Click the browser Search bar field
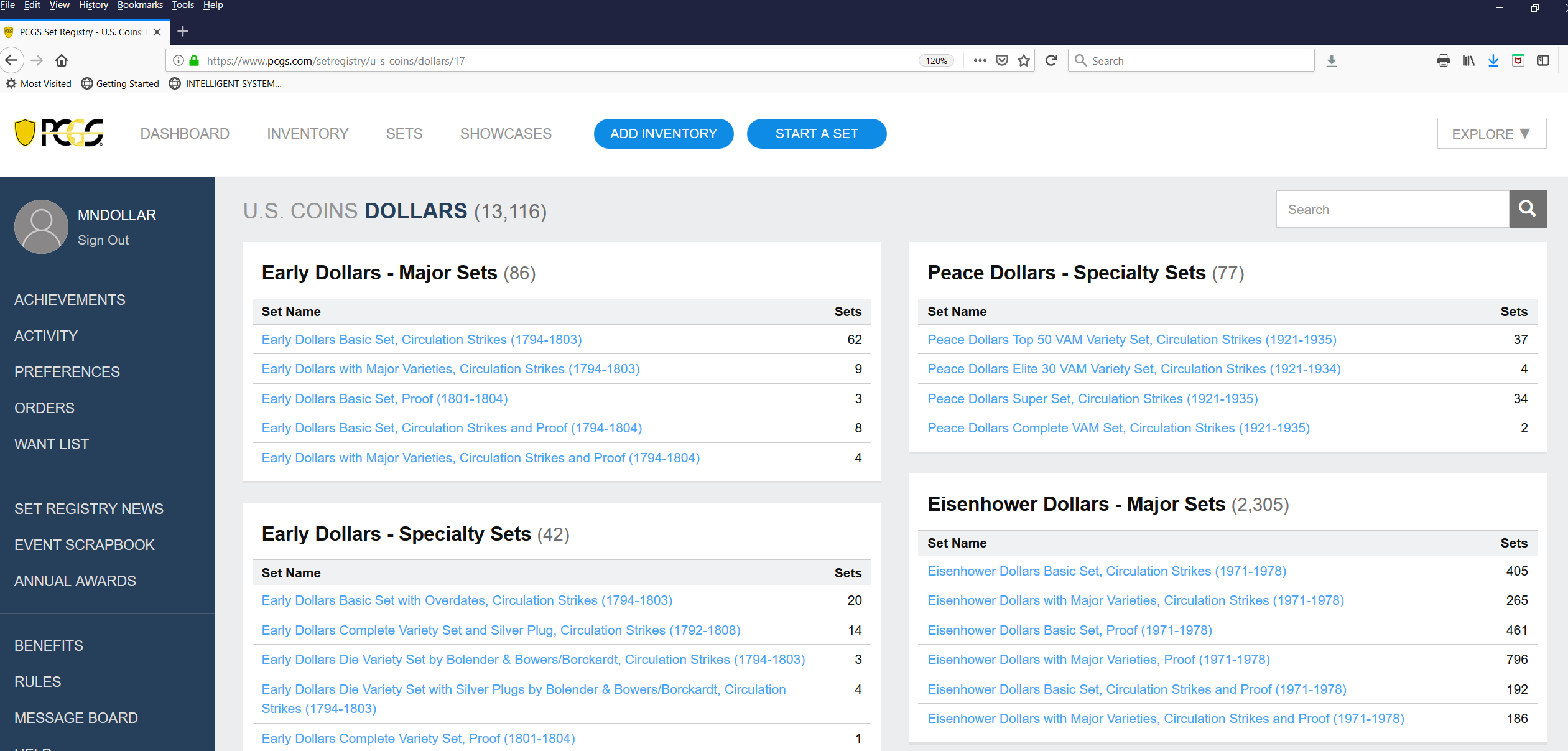Screen dimensions: 1568x751 [1191, 60]
